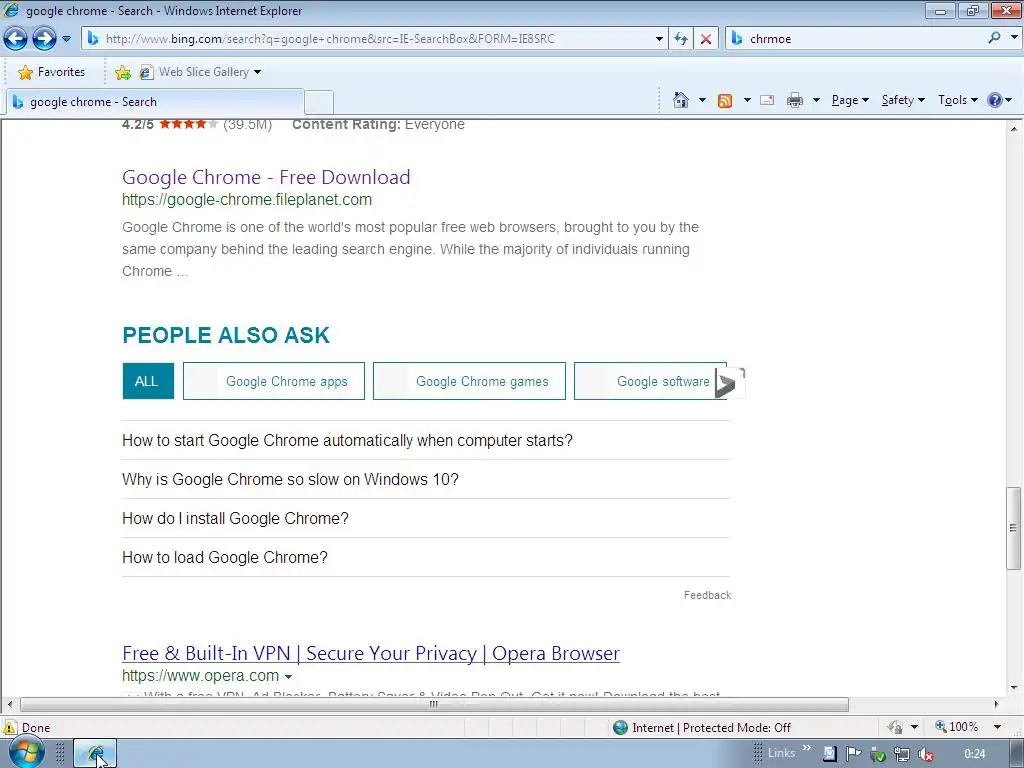
Task: Click the Refresh button next to address bar
Action: 680,39
